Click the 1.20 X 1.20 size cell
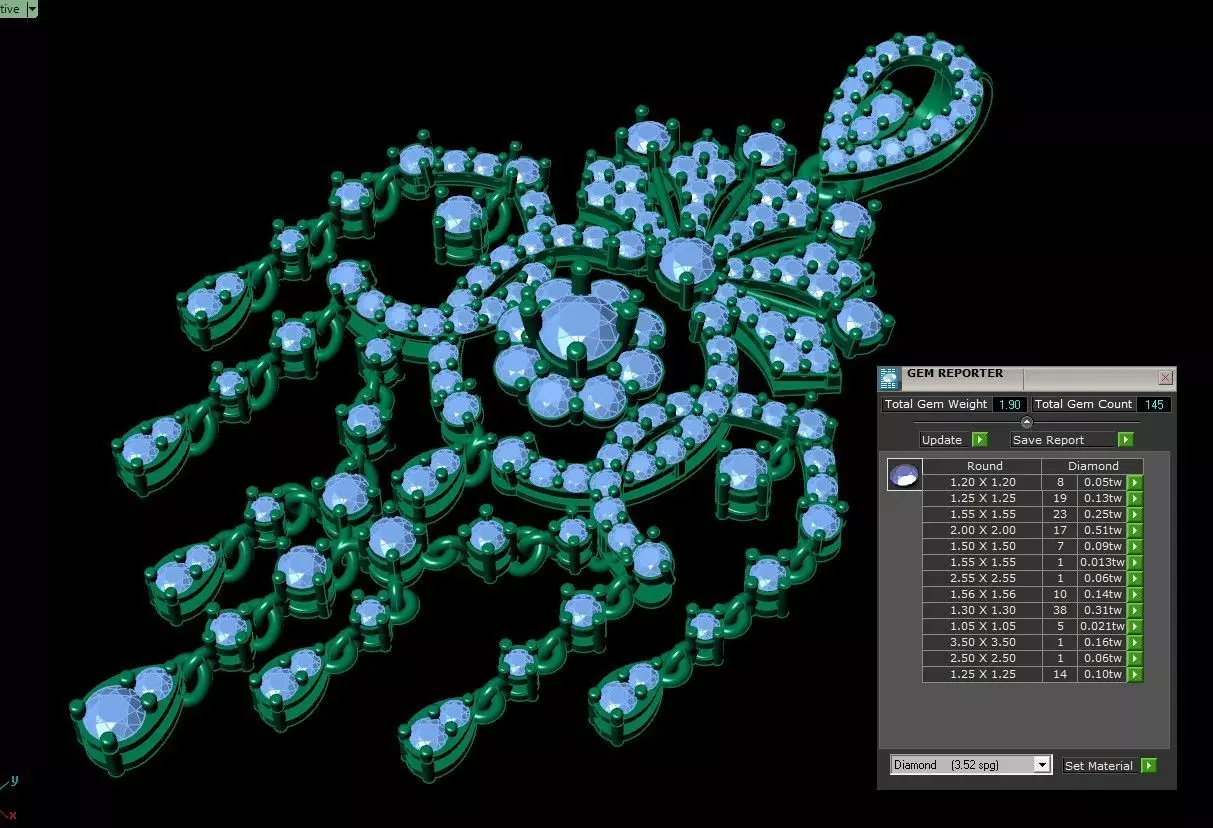Screen dimensions: 1213x828 click(982, 482)
